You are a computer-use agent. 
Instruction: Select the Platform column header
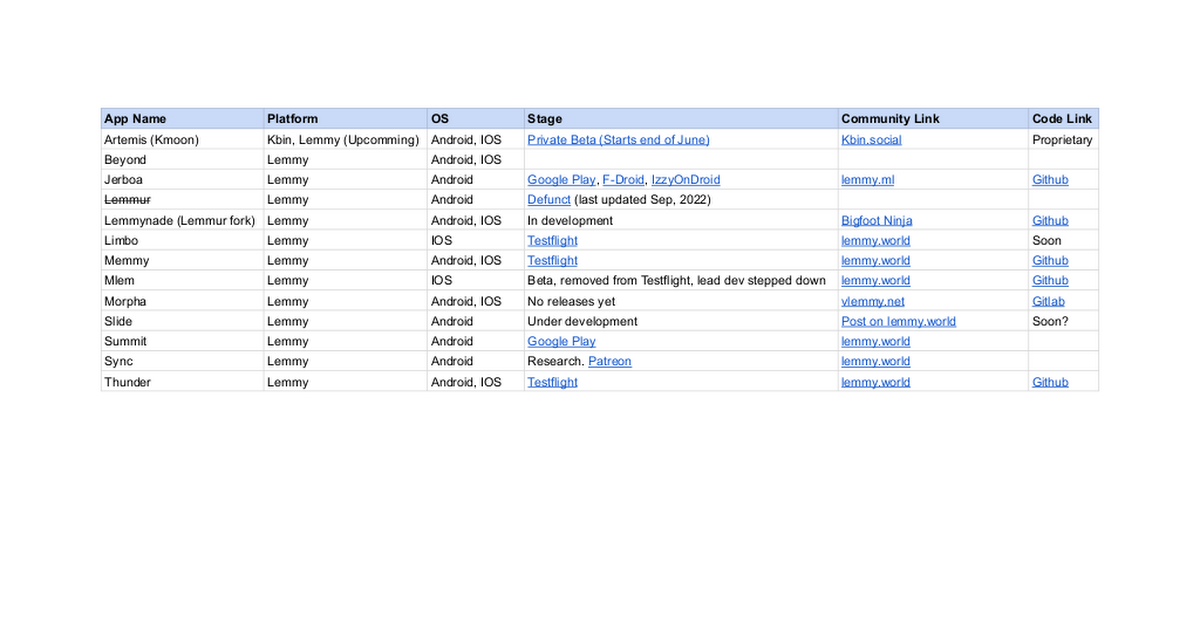(x=346, y=119)
